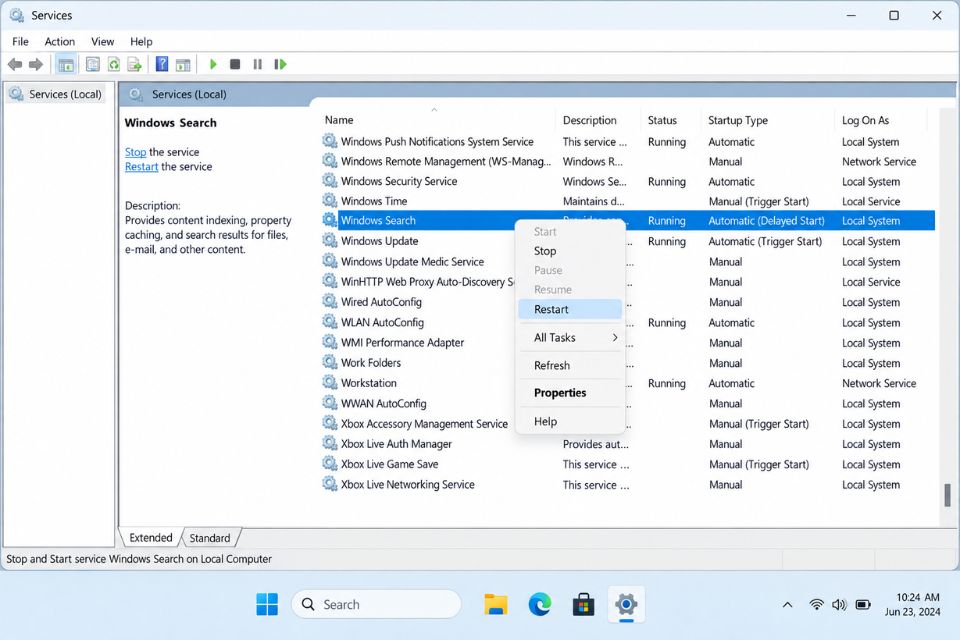Click the Refresh toolbar icon
This screenshot has width=960, height=640.
(114, 64)
